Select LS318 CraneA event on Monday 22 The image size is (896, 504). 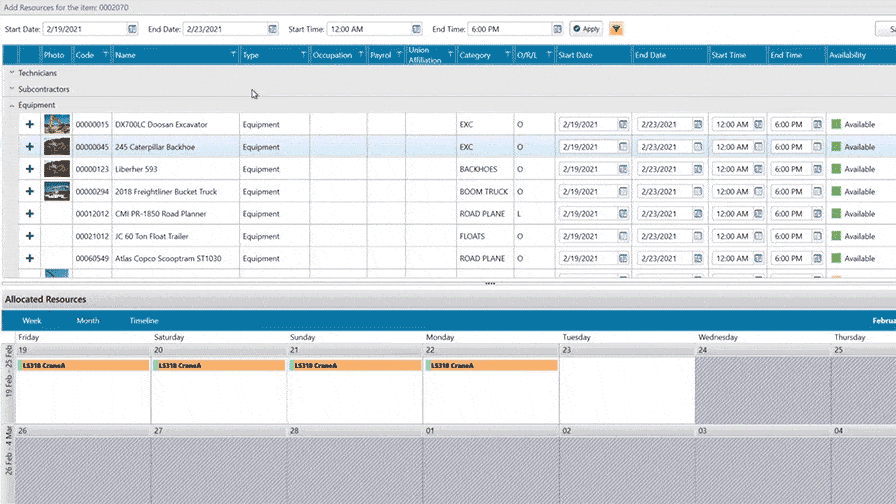point(491,365)
